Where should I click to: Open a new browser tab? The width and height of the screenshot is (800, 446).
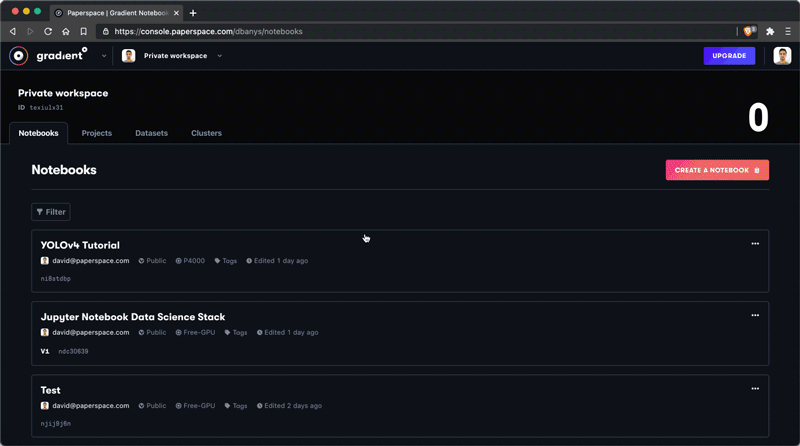pos(193,13)
